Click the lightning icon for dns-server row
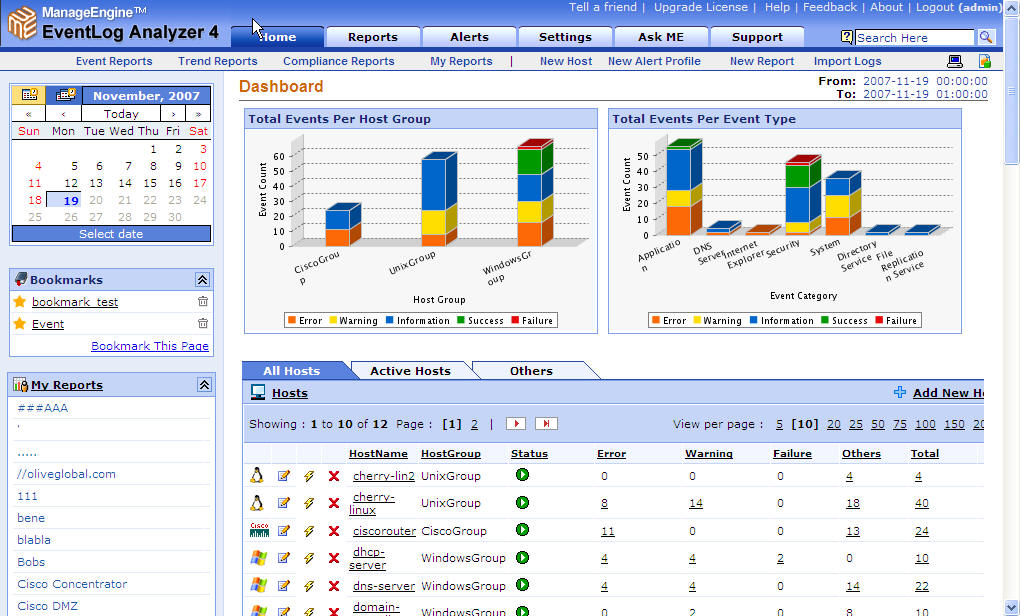This screenshot has width=1020, height=616. (309, 586)
